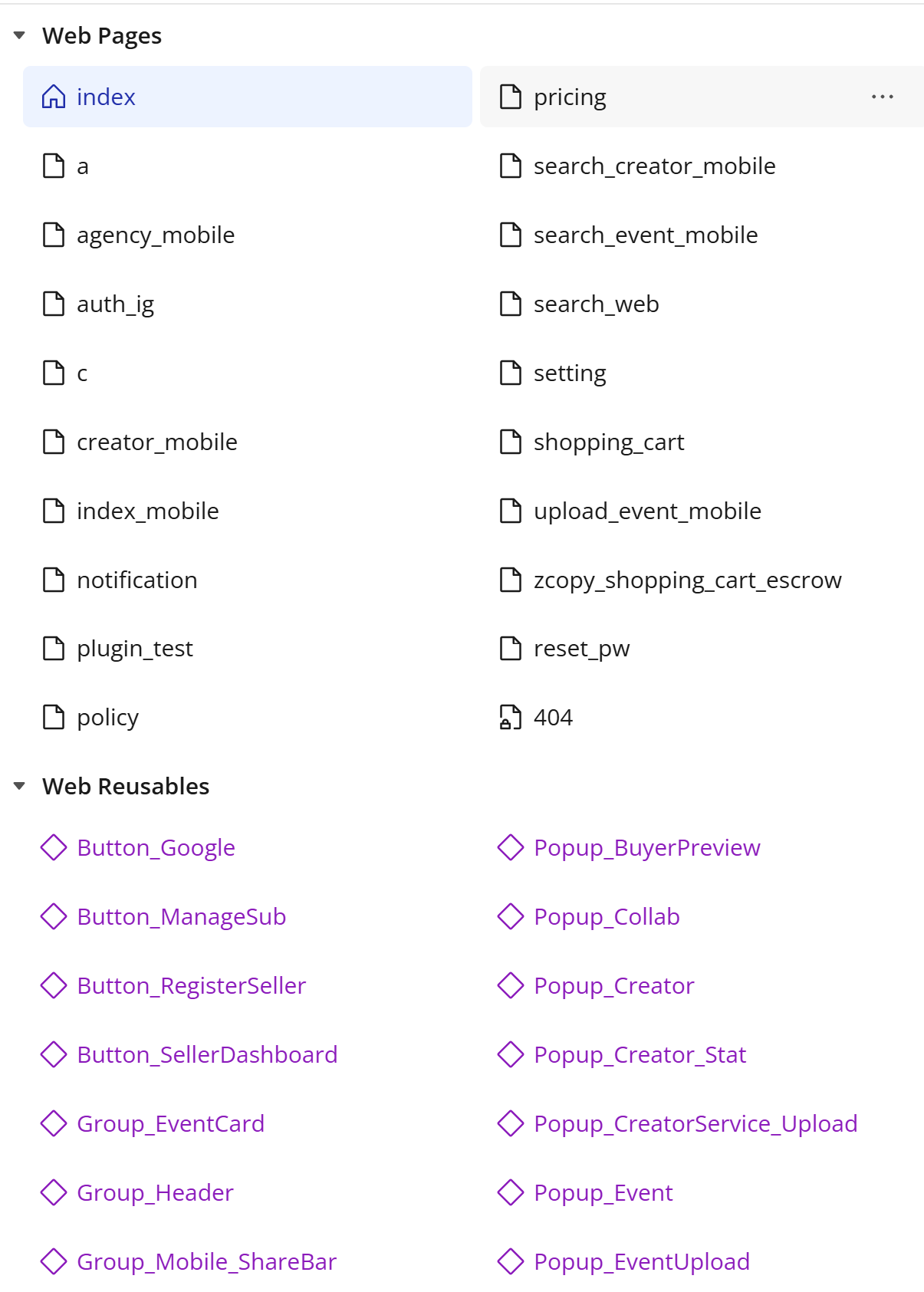The image size is (924, 1292).
Task: Click the page icon next to notification
Action: [x=54, y=580]
